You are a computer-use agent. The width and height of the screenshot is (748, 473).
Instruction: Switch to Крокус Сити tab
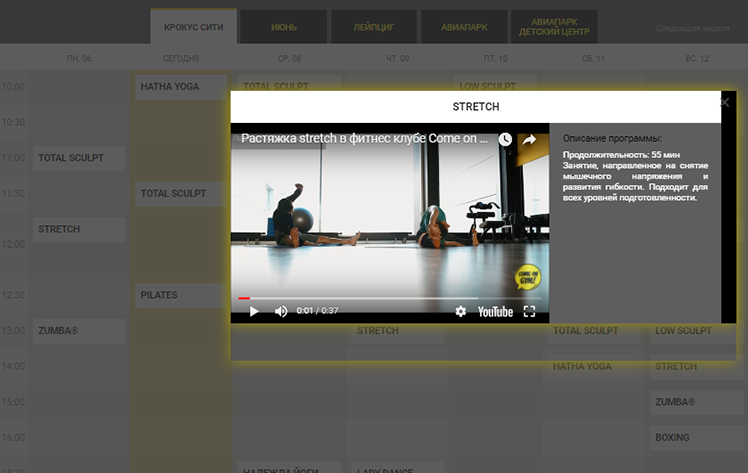(194, 27)
